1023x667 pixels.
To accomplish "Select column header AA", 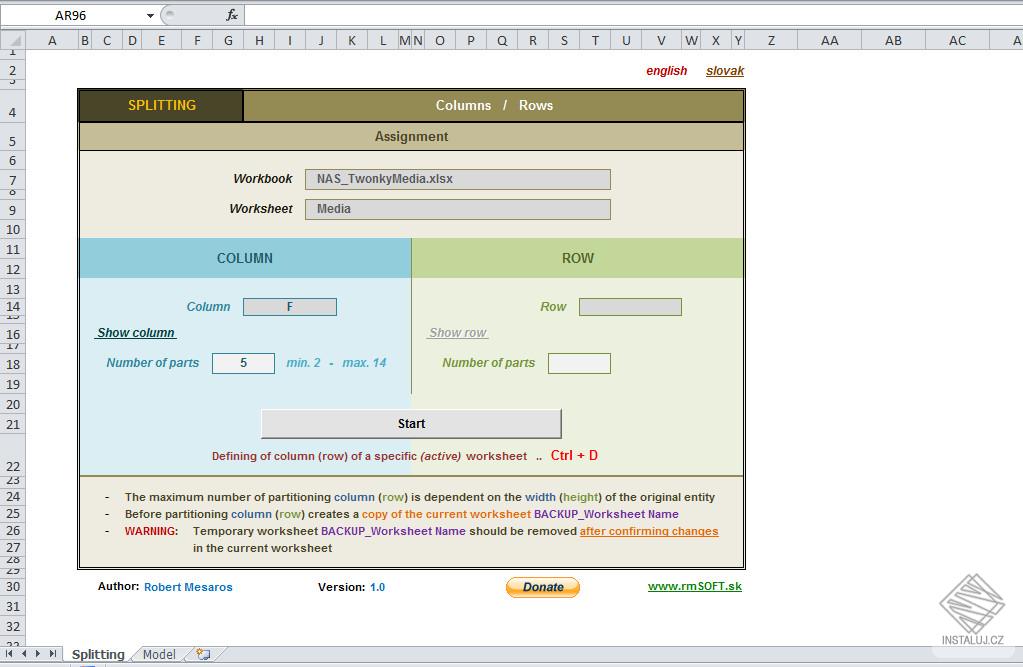I will point(829,40).
